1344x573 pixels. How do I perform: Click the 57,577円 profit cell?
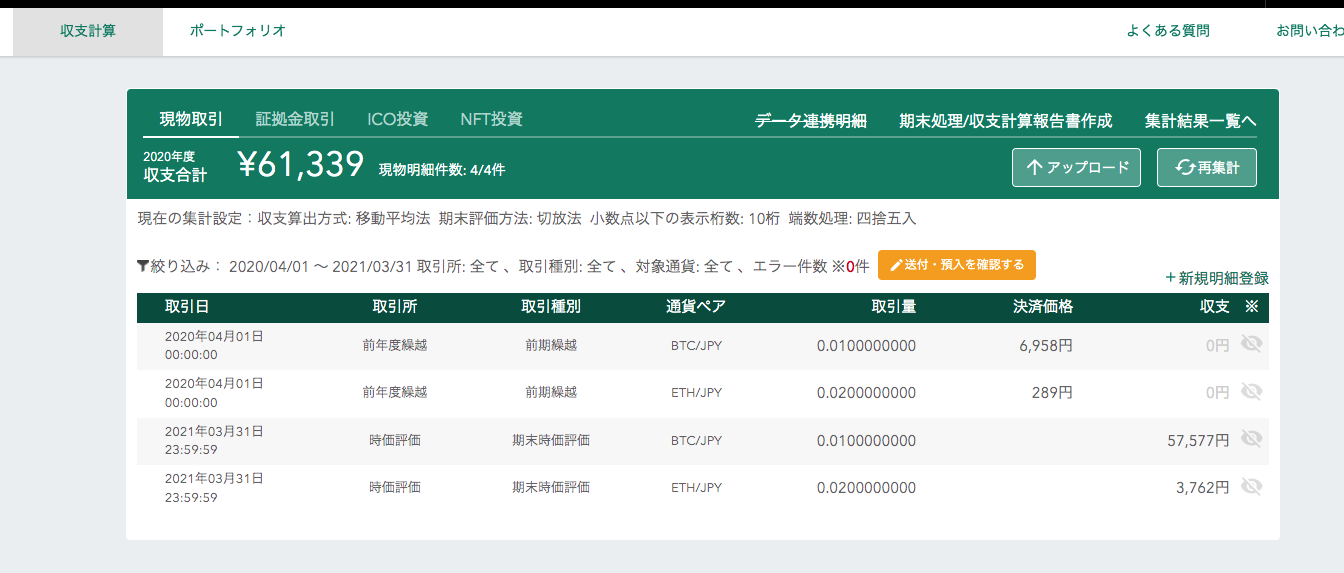1198,440
